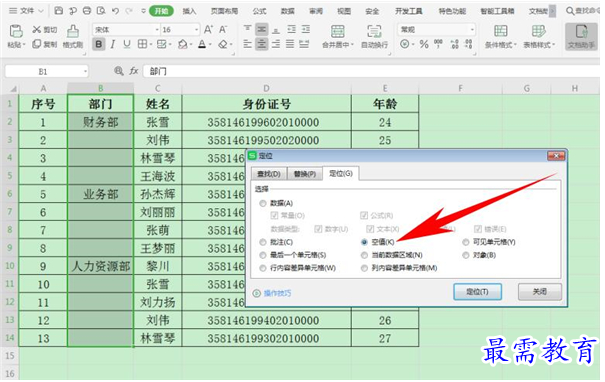Toggle Bold formatting button
This screenshot has width=605, height=382.
[99, 44]
